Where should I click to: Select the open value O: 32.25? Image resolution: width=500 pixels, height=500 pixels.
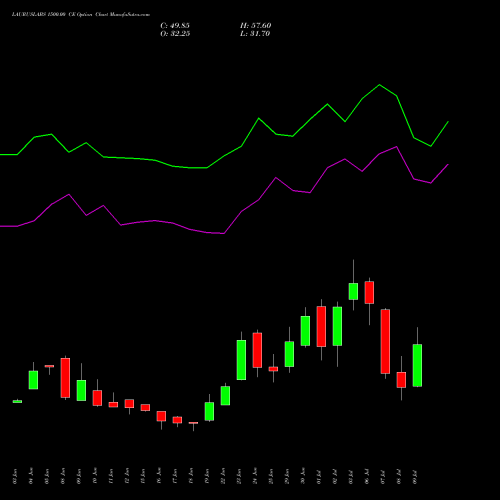point(175,34)
